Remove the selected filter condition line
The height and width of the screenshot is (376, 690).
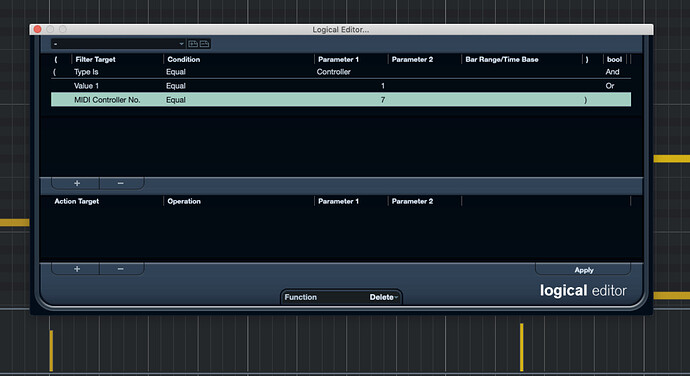coord(121,183)
